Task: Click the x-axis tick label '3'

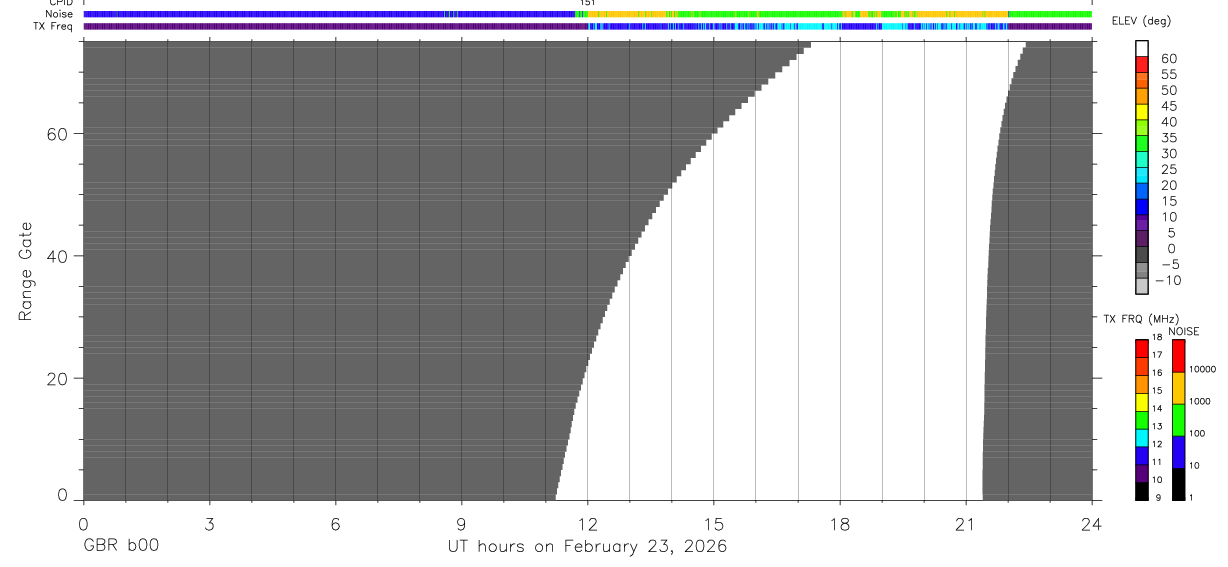Action: tap(209, 524)
